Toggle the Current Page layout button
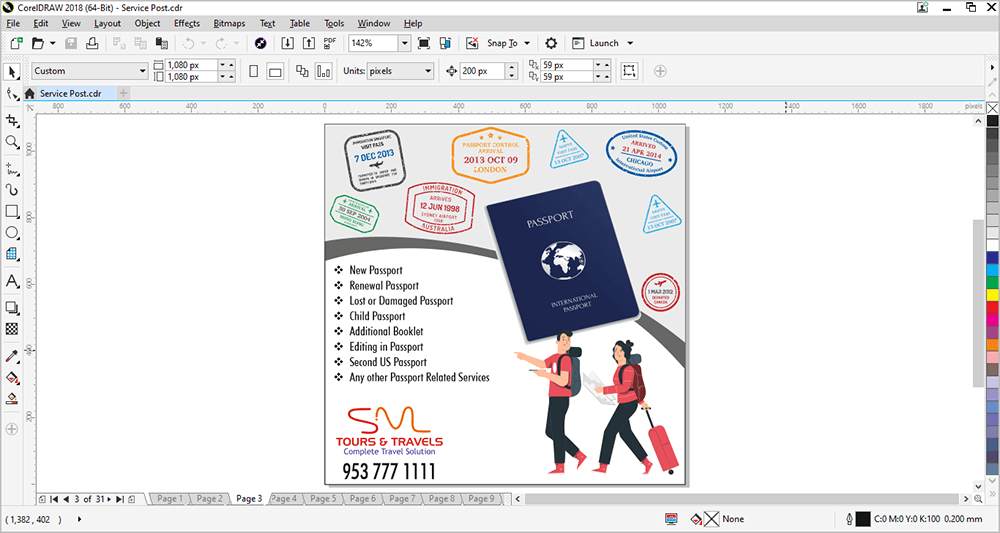Viewport: 1000px width, 533px height. 324,71
